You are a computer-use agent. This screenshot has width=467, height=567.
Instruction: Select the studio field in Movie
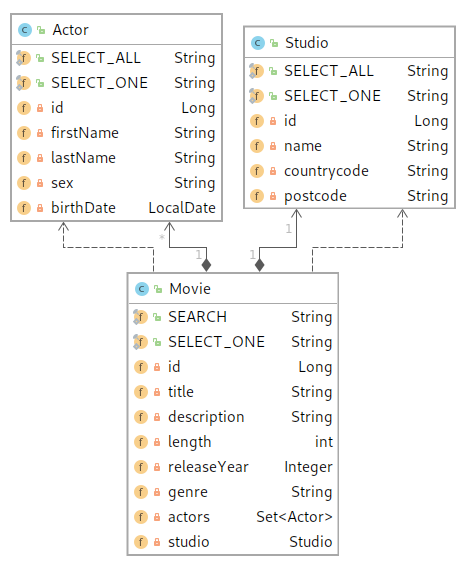tap(233, 542)
